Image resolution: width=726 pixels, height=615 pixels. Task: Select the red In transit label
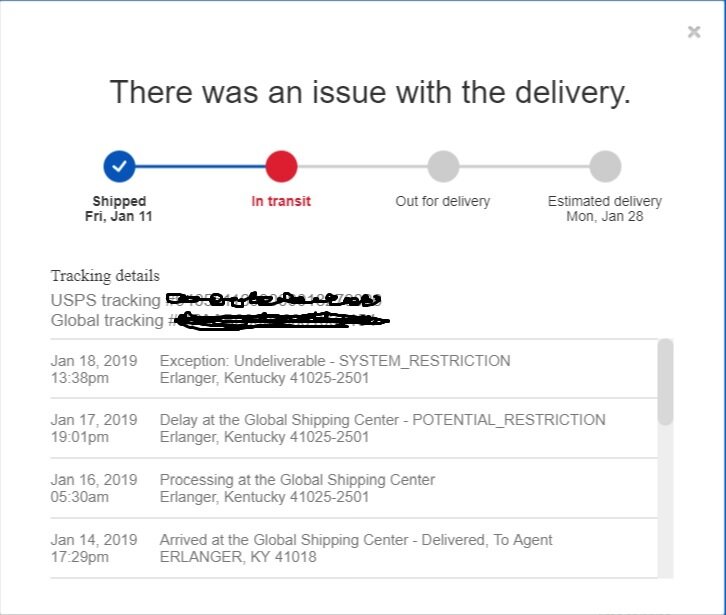click(281, 201)
